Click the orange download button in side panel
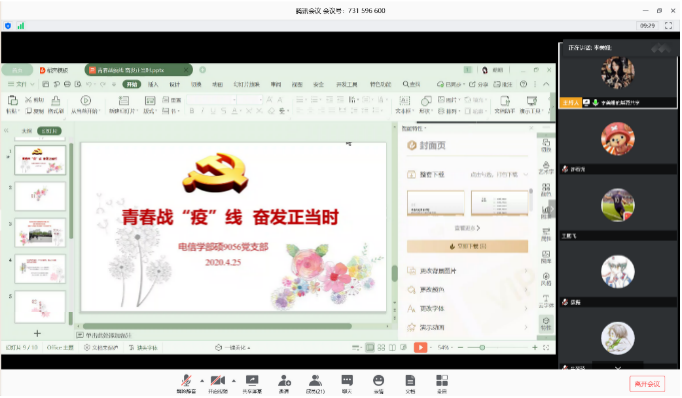Screen dimensions: 682x398 [x=468, y=246]
